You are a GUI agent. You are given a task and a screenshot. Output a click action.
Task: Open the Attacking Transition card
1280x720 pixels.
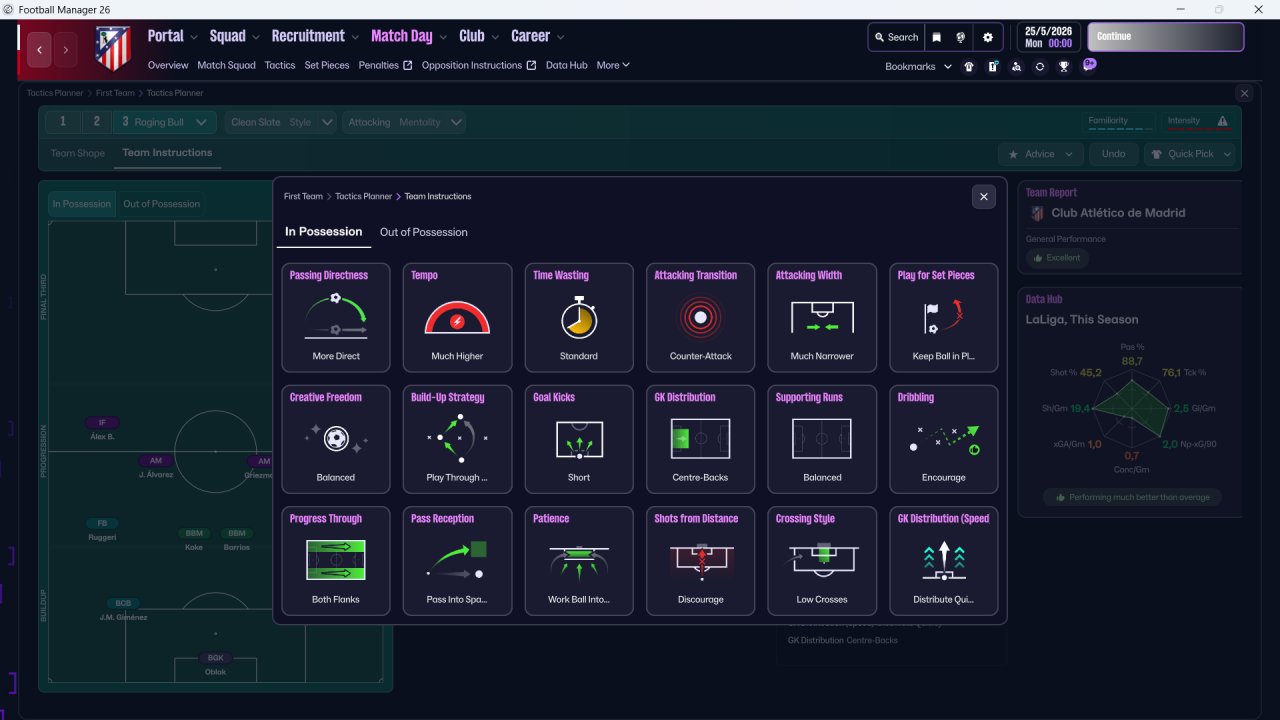pyautogui.click(x=700, y=318)
